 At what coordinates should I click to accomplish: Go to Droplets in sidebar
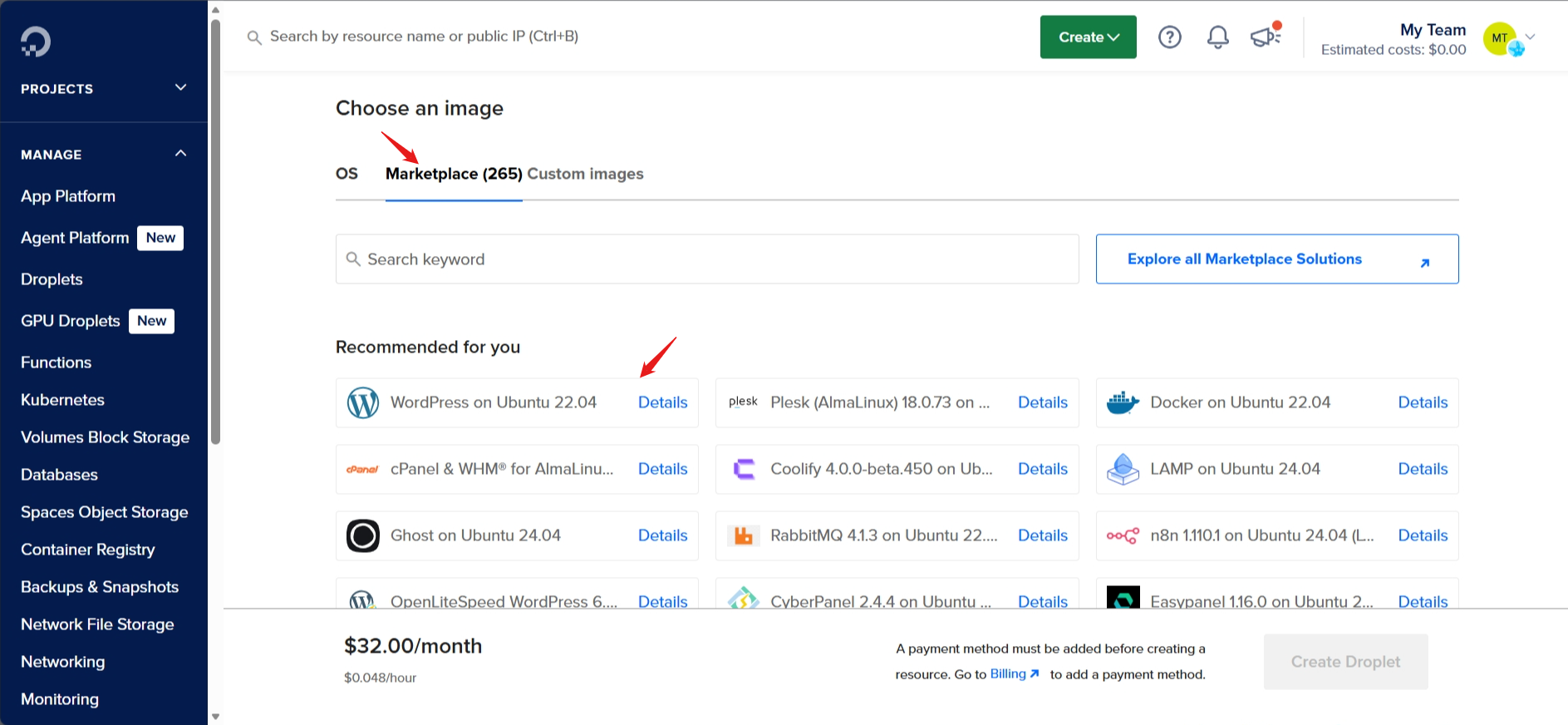tap(52, 279)
